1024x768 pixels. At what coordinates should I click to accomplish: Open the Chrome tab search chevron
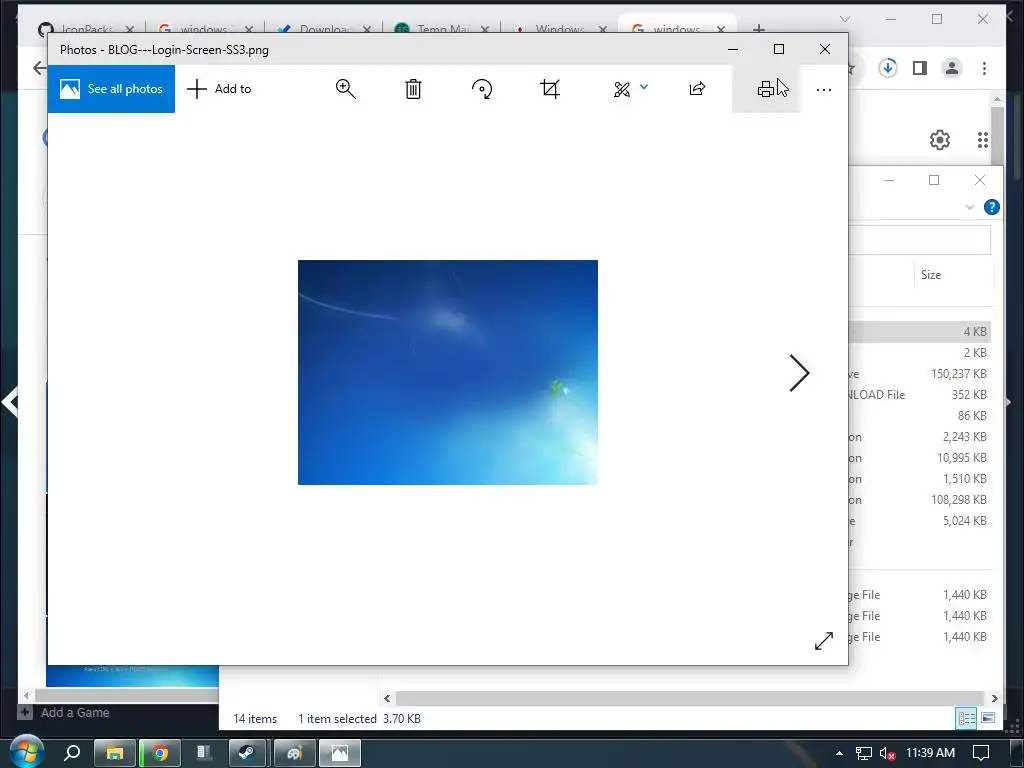[x=845, y=19]
